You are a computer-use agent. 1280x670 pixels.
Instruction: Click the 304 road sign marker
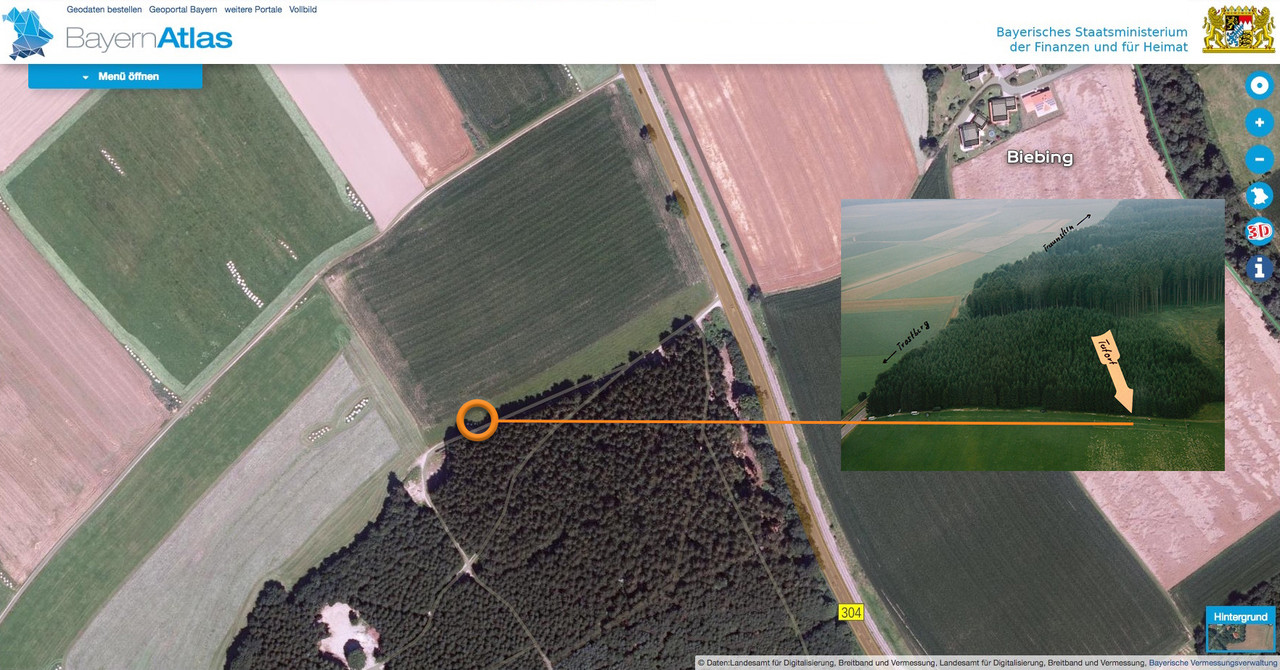850,612
